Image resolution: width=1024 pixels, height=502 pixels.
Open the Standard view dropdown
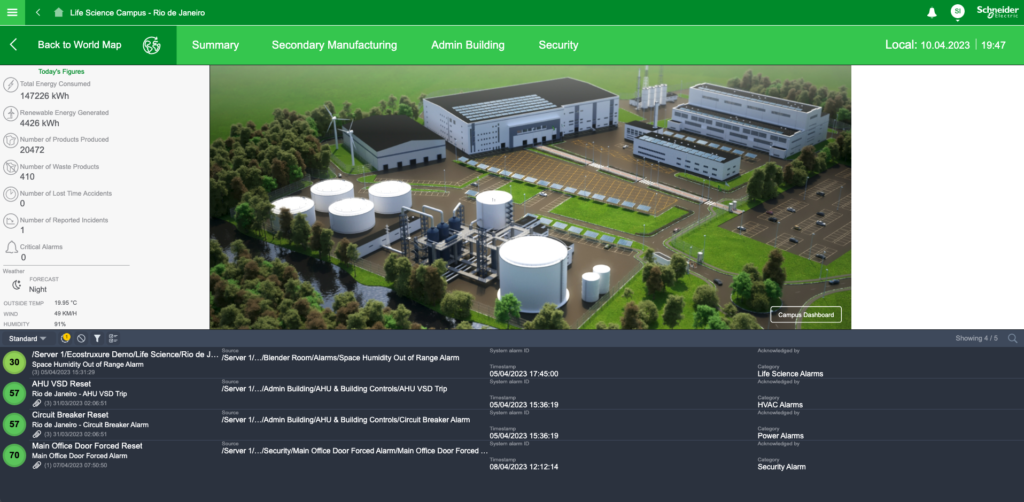point(27,338)
